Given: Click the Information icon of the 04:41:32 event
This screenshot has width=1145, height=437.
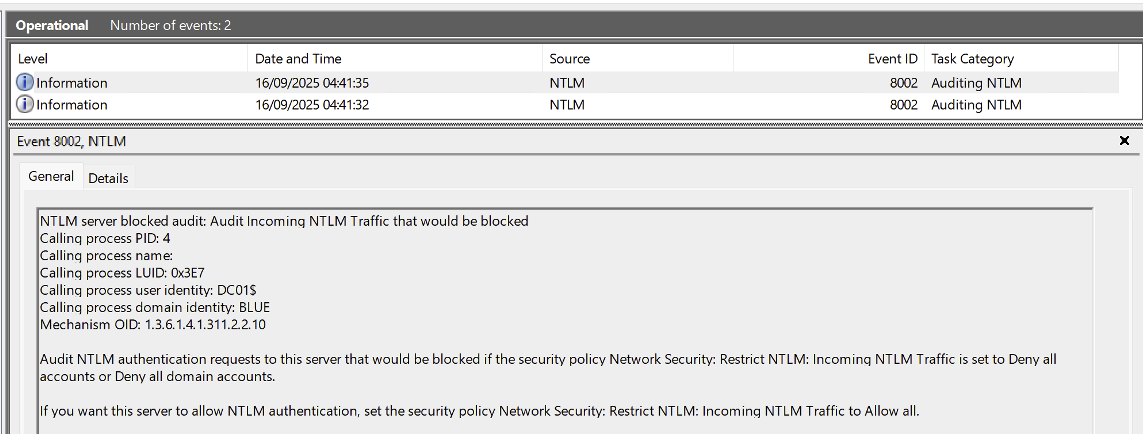Looking at the screenshot, I should [25, 104].
